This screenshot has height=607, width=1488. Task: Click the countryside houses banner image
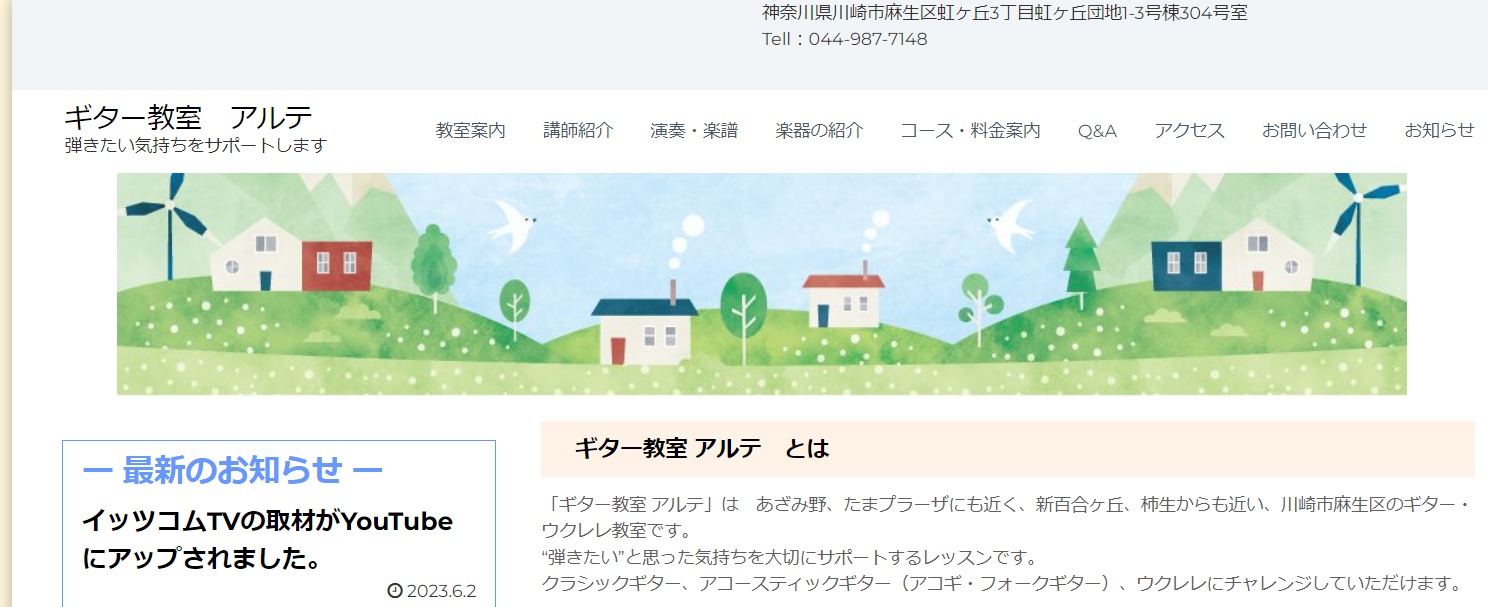[x=761, y=284]
